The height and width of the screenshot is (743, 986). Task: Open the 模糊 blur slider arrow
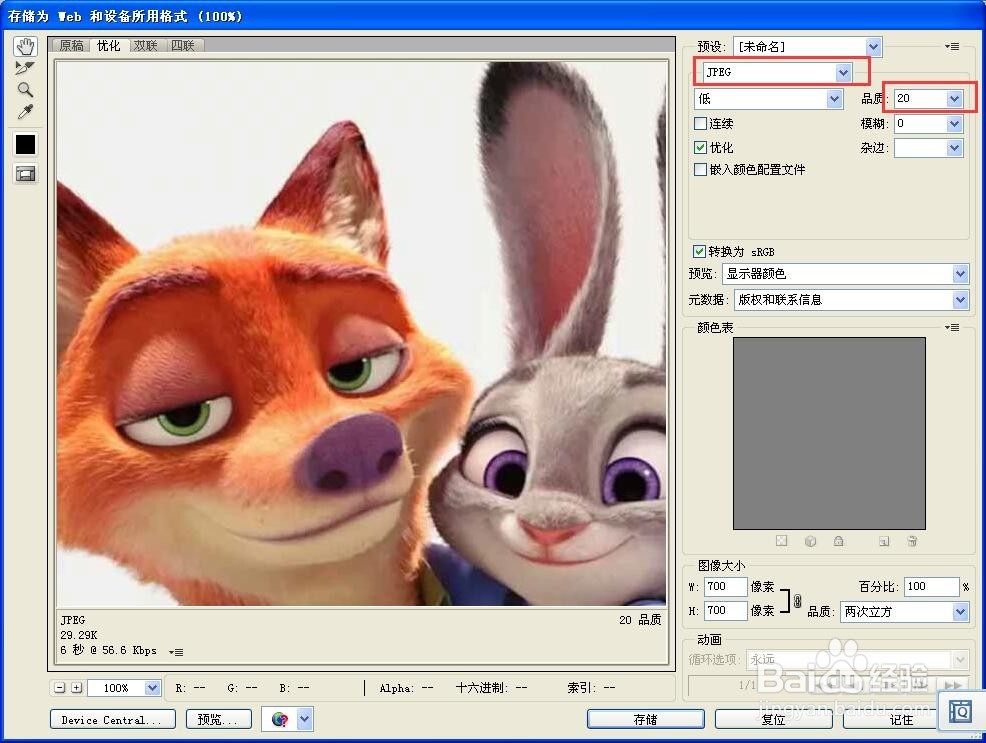click(954, 124)
